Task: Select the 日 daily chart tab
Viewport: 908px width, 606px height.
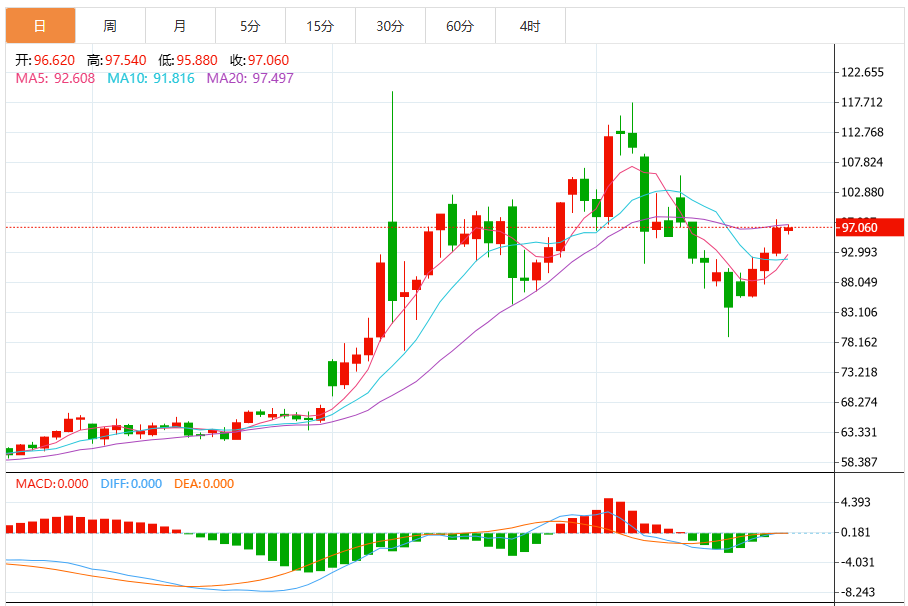Action: tap(40, 26)
